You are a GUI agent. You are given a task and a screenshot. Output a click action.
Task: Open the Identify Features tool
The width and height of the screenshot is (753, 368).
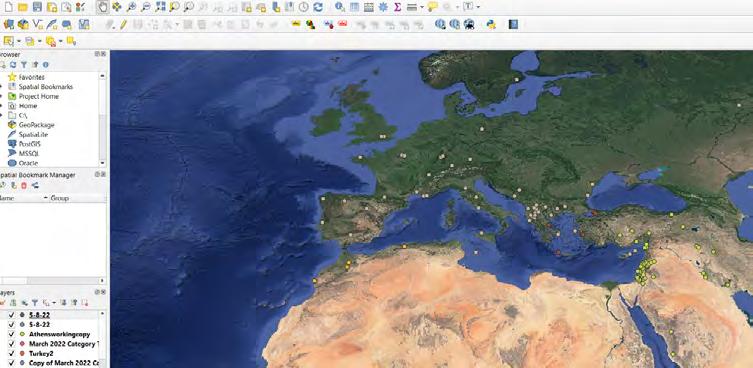(340, 7)
